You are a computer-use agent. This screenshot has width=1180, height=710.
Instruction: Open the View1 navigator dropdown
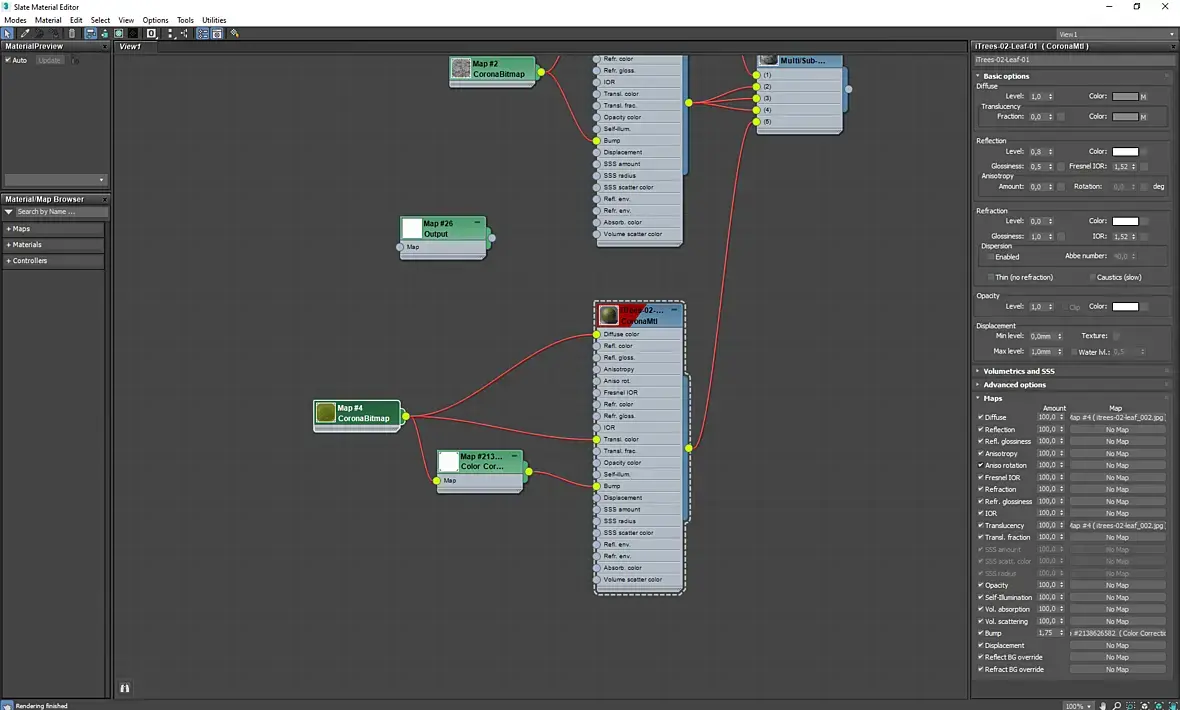(x=1116, y=35)
